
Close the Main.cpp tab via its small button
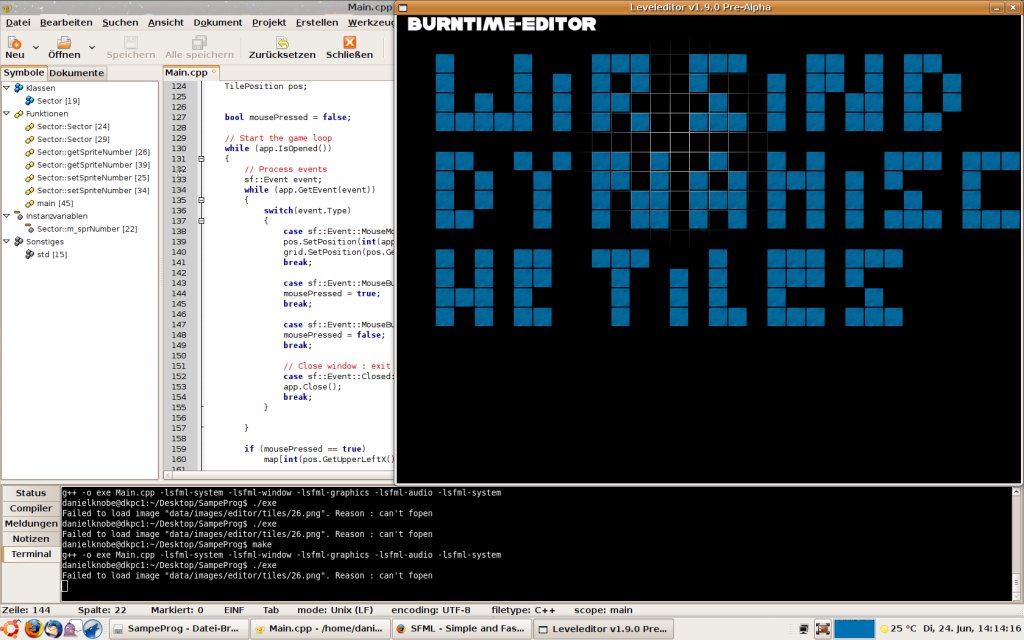[214, 71]
